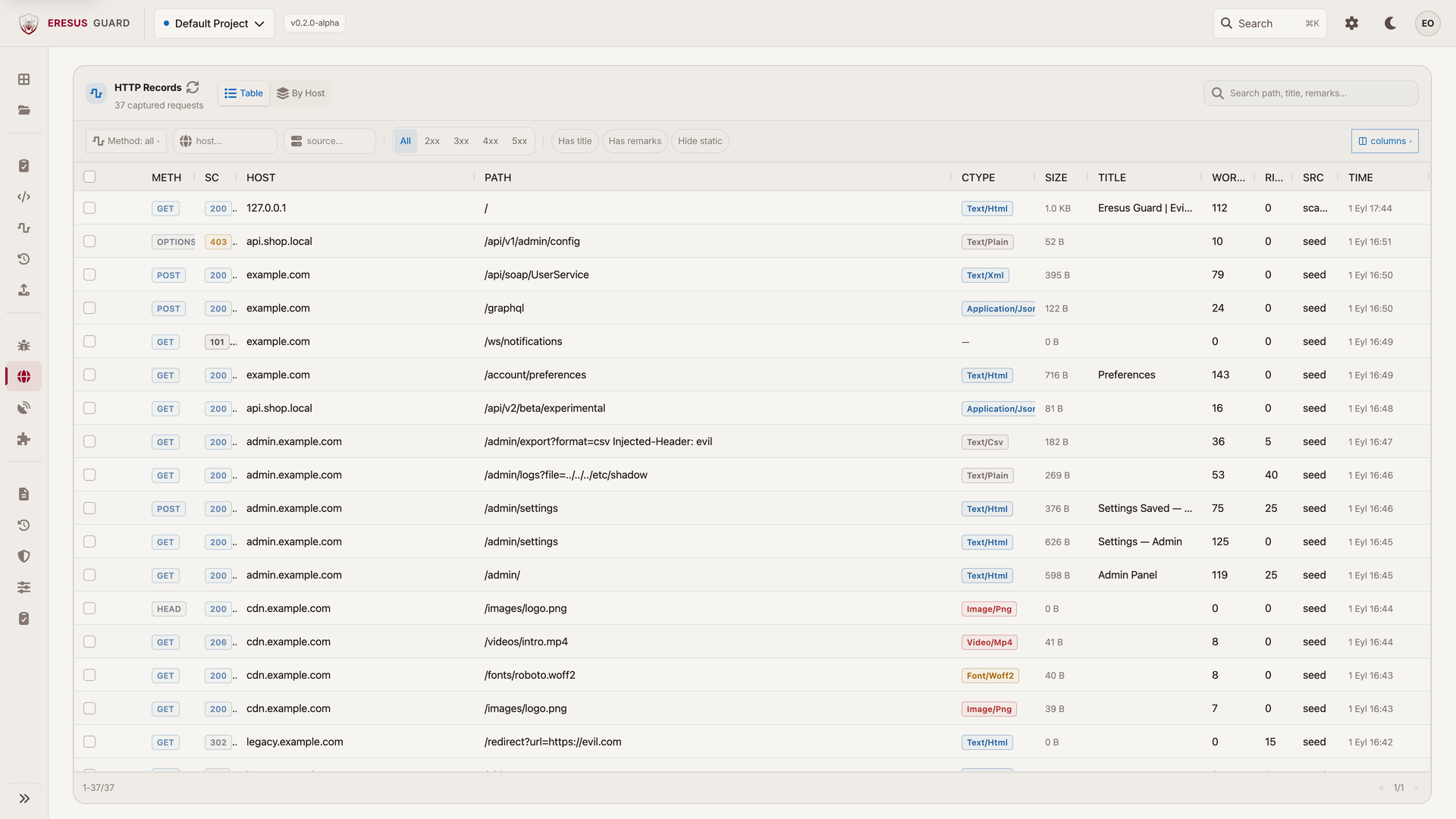Viewport: 1456px width, 819px height.
Task: Click the /redirect?url=https://evil.com path
Action: tap(553, 742)
